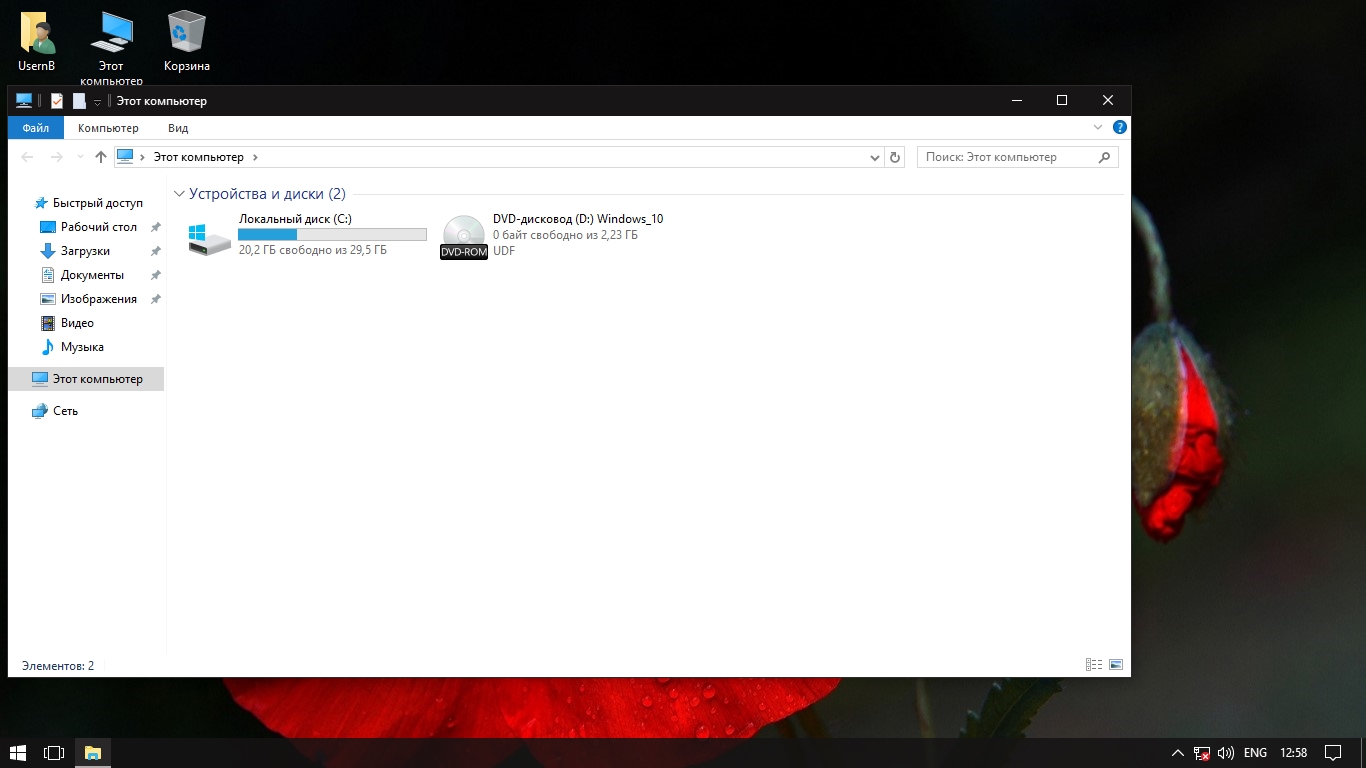Minimize the Этот компьютер window
This screenshot has height=768, width=1366.
point(1016,100)
